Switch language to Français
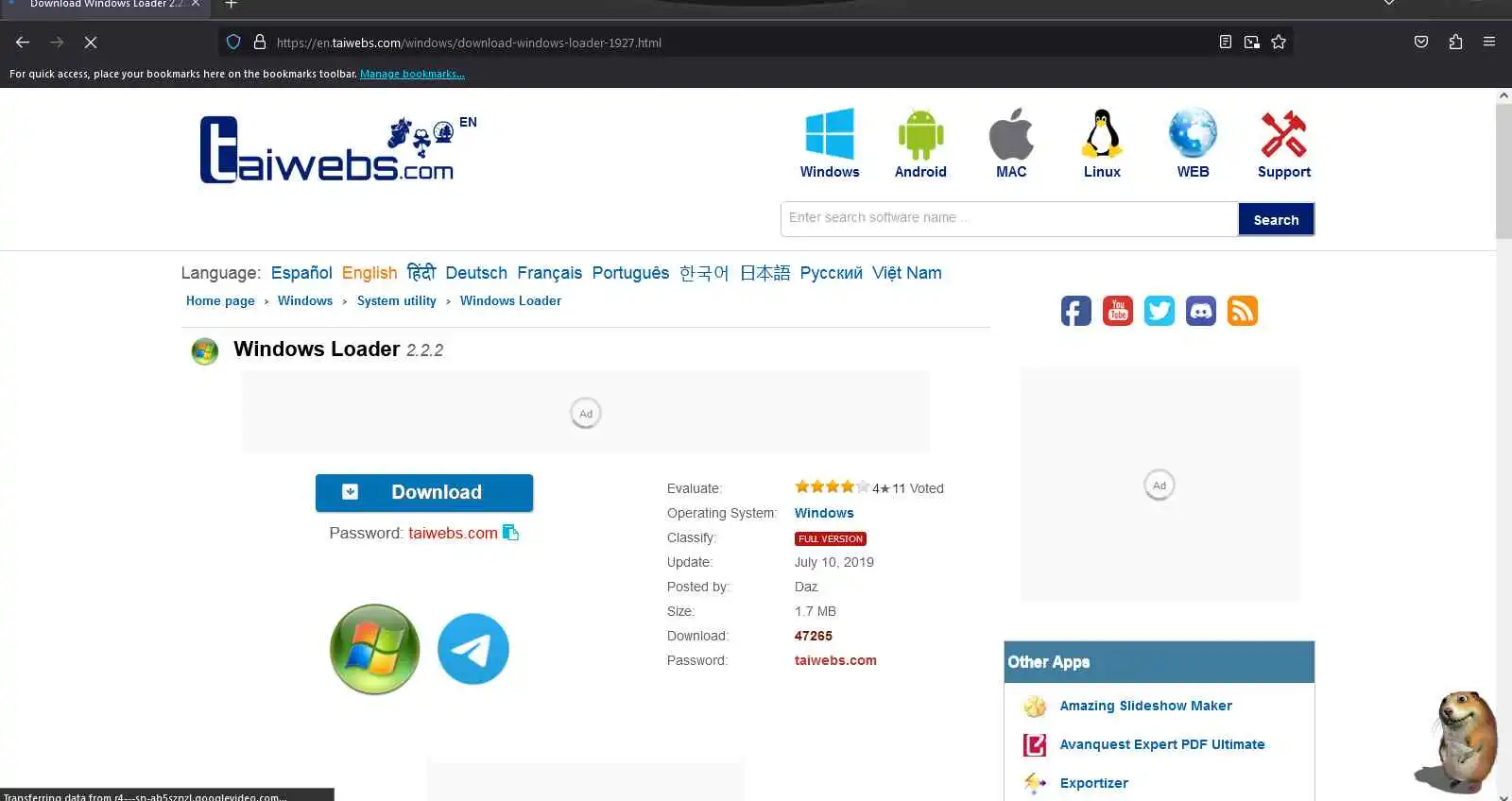 coord(549,273)
